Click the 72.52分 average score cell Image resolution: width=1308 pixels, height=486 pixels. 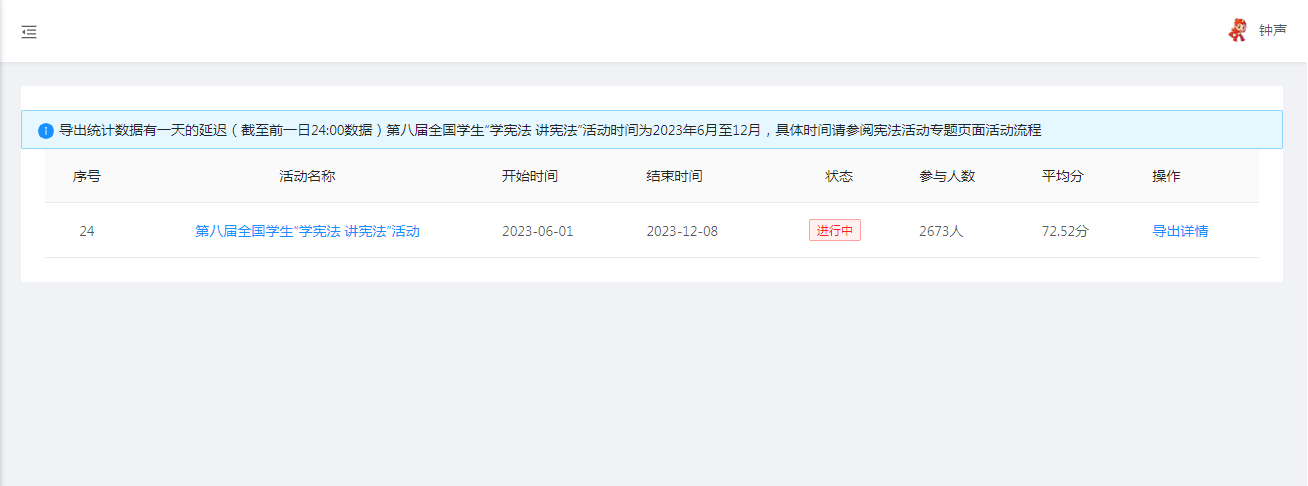pos(1065,231)
